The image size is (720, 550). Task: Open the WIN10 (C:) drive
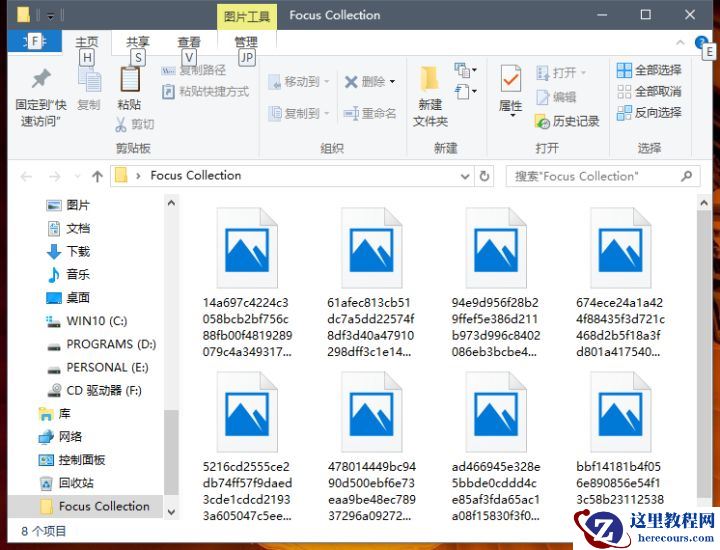(86, 320)
